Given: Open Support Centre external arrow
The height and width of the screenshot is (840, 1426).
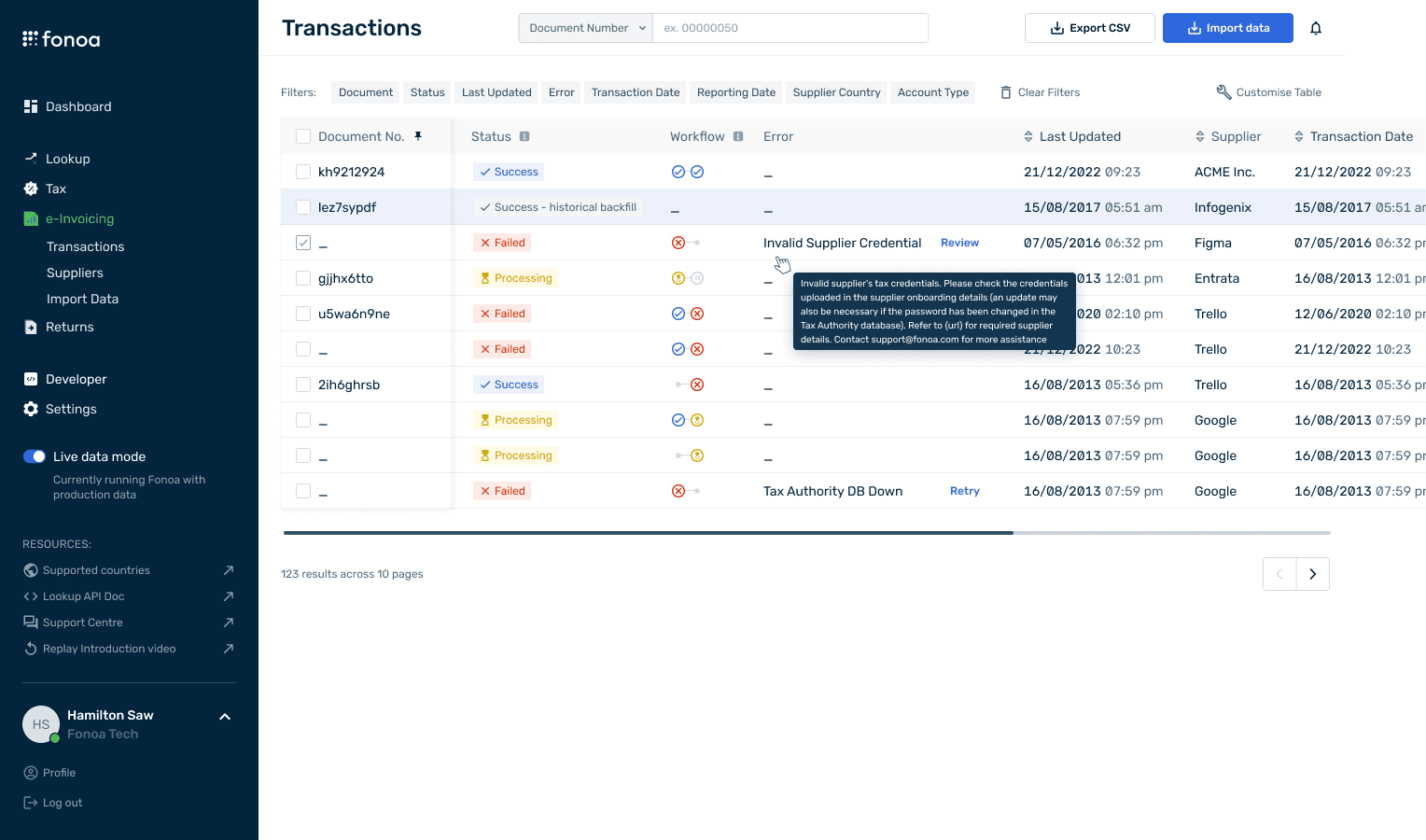Looking at the screenshot, I should click(x=229, y=623).
